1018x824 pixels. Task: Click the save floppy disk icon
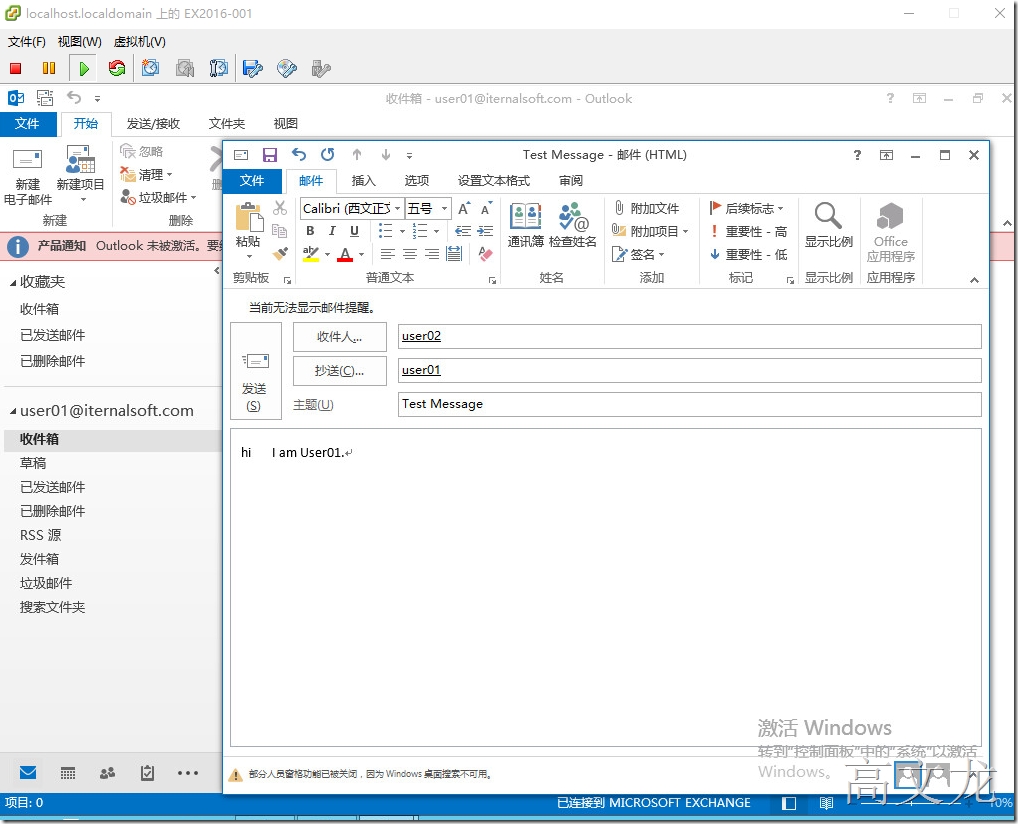point(269,155)
